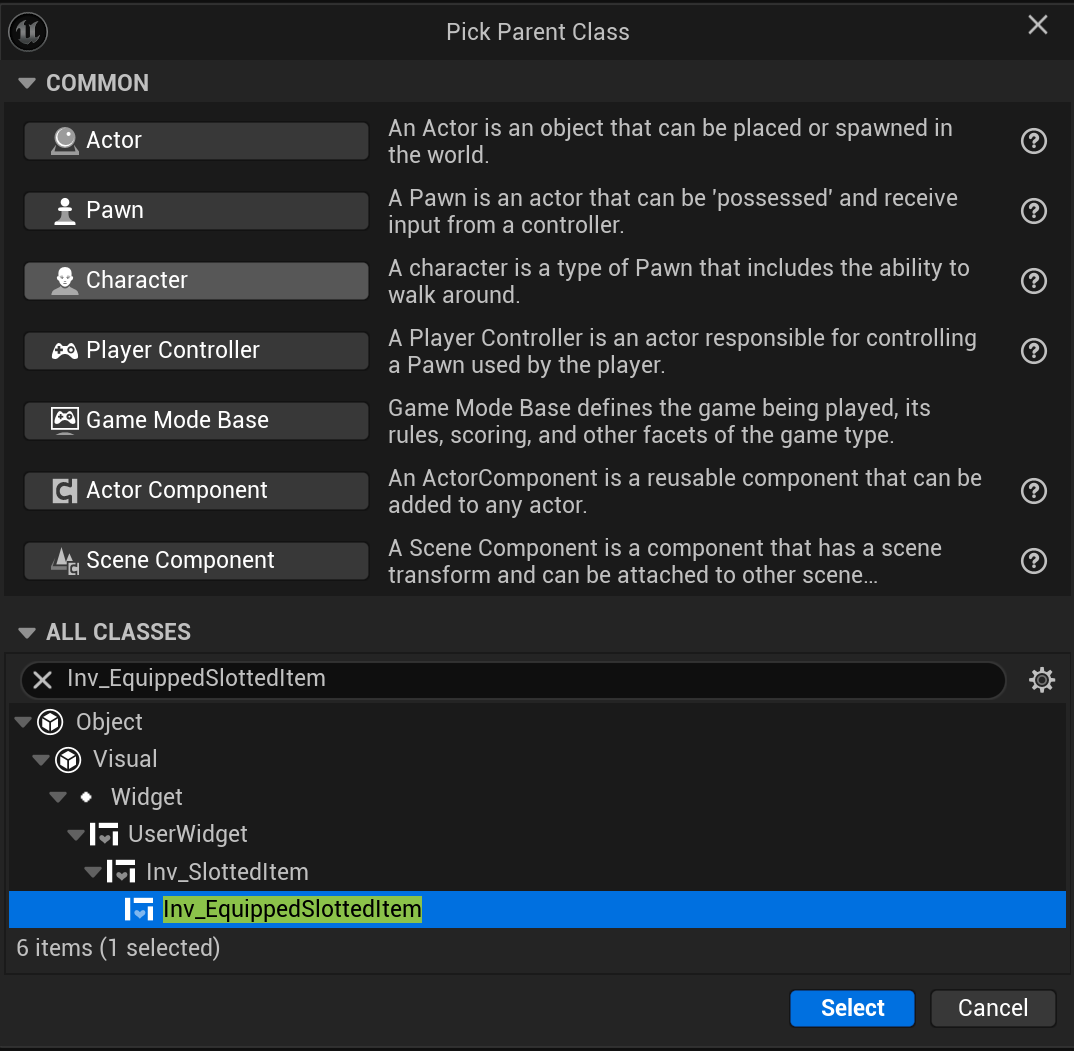1074x1051 pixels.
Task: Clear the class search text
Action: click(x=43, y=680)
